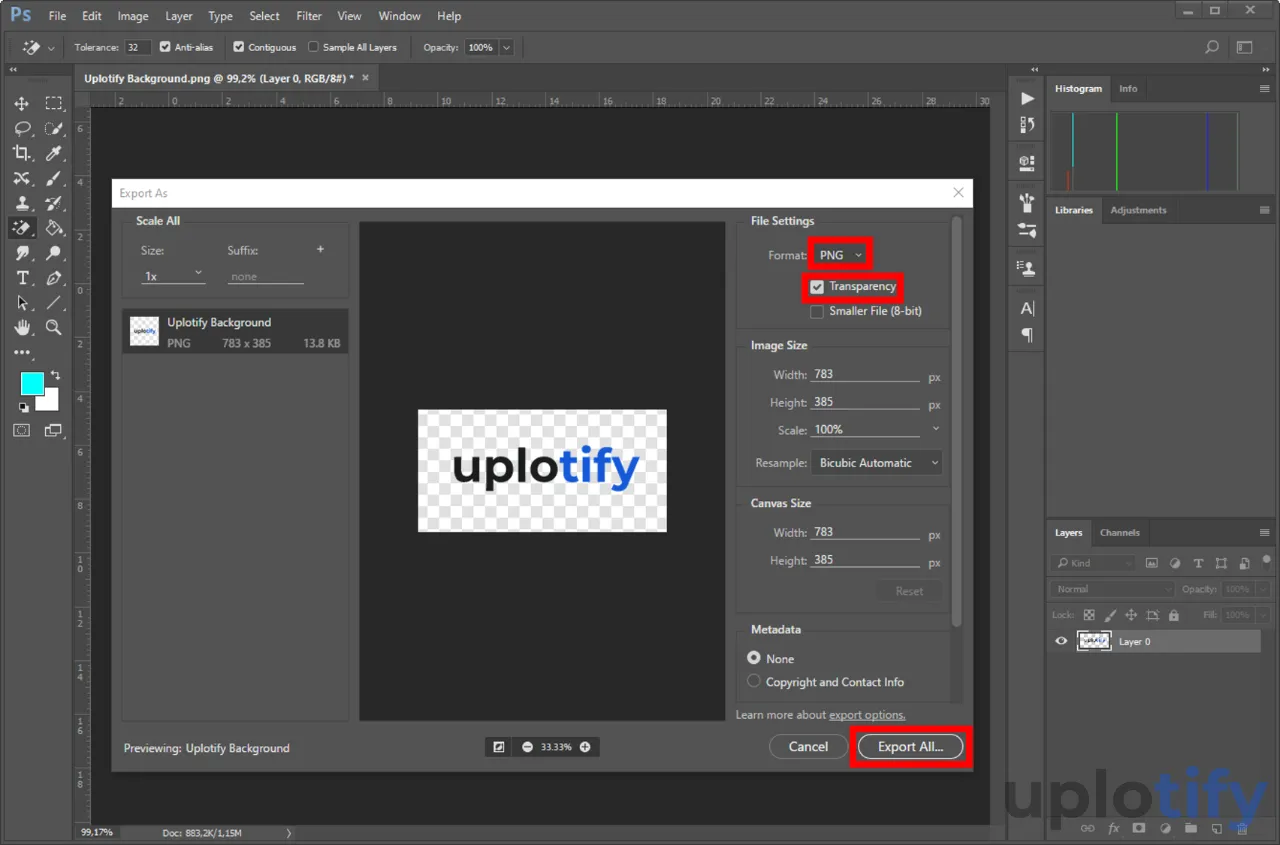
Task: Uncheck the Transparency checkbox
Action: tap(817, 287)
